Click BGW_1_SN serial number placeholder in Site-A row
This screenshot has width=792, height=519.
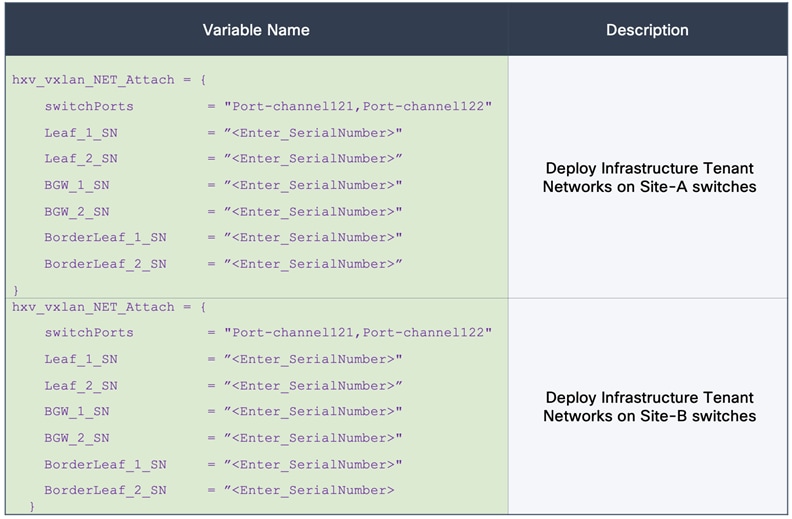pyautogui.click(x=313, y=185)
